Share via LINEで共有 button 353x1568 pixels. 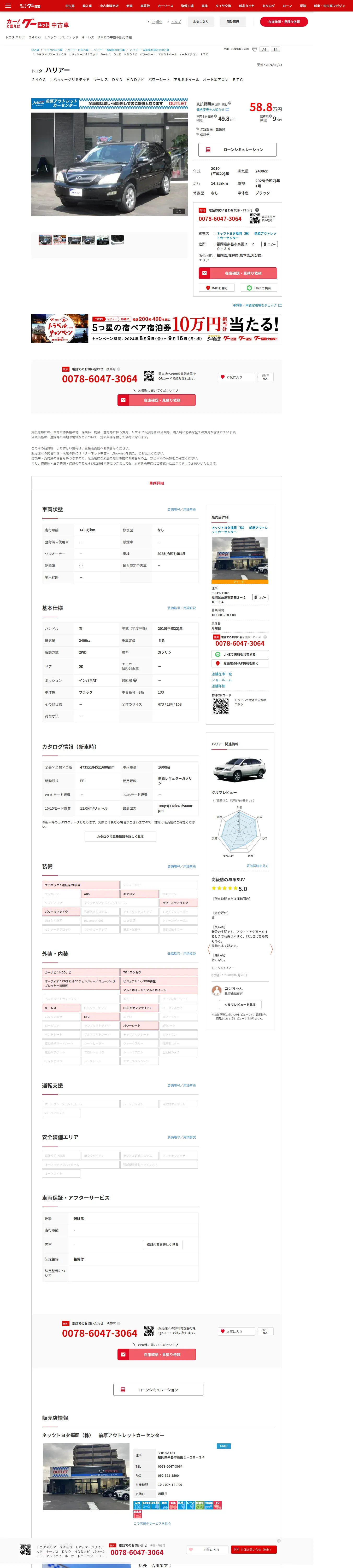click(x=259, y=288)
